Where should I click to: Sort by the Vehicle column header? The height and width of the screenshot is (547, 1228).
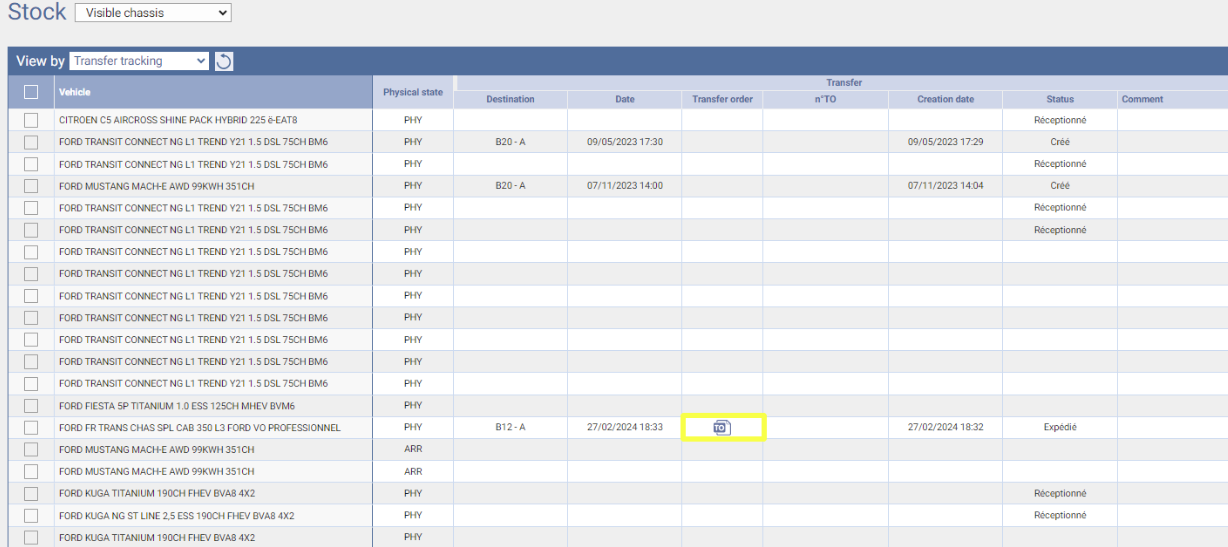coord(74,92)
